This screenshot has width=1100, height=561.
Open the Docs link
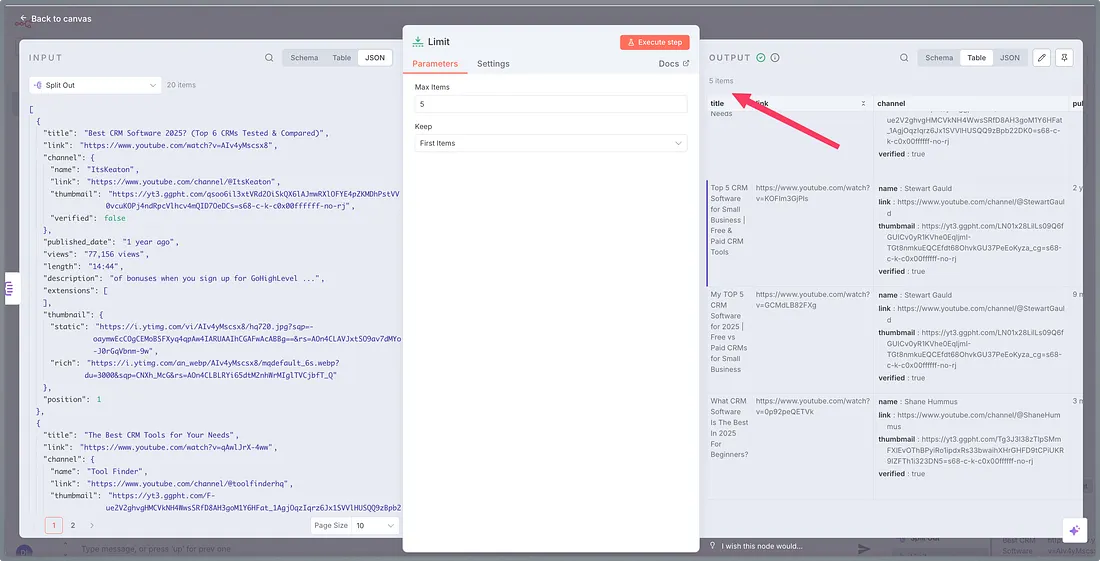point(673,64)
